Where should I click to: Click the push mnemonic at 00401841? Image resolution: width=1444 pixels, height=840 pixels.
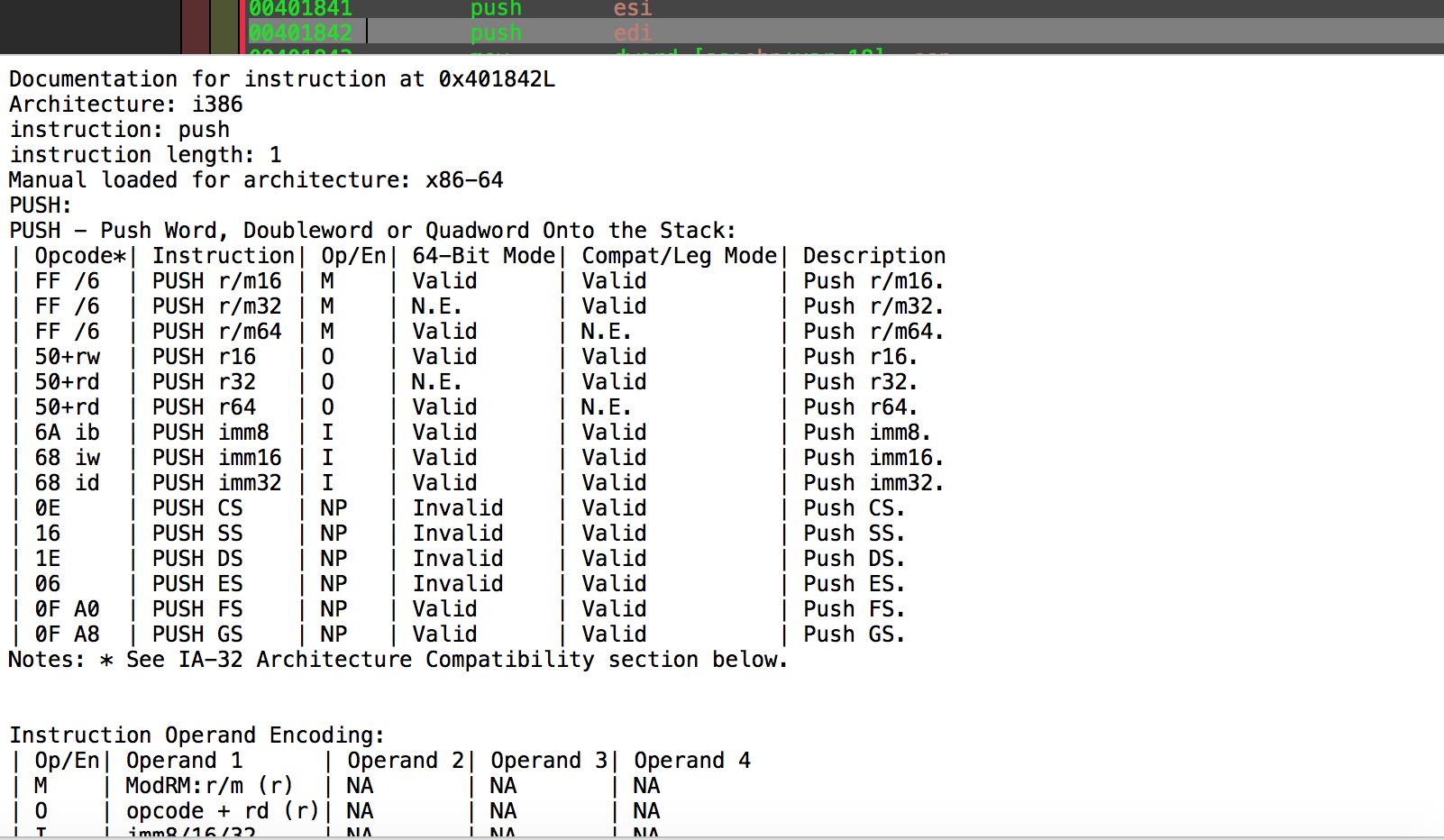pyautogui.click(x=496, y=9)
